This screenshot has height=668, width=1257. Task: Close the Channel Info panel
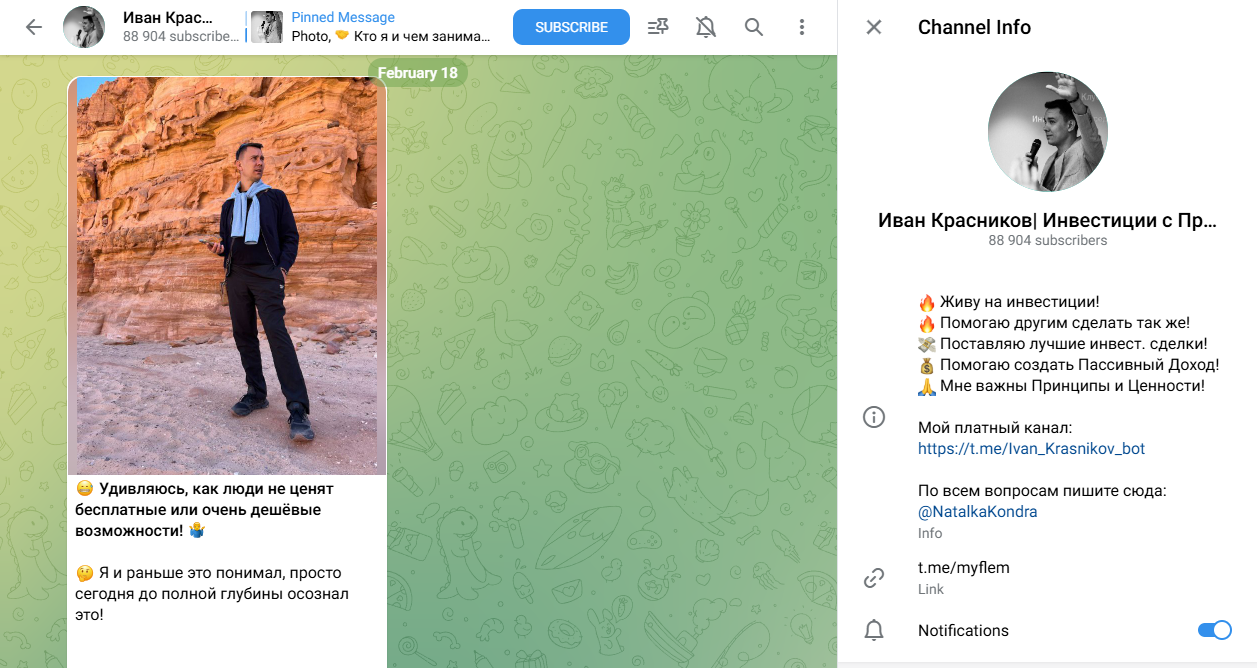[x=874, y=27]
